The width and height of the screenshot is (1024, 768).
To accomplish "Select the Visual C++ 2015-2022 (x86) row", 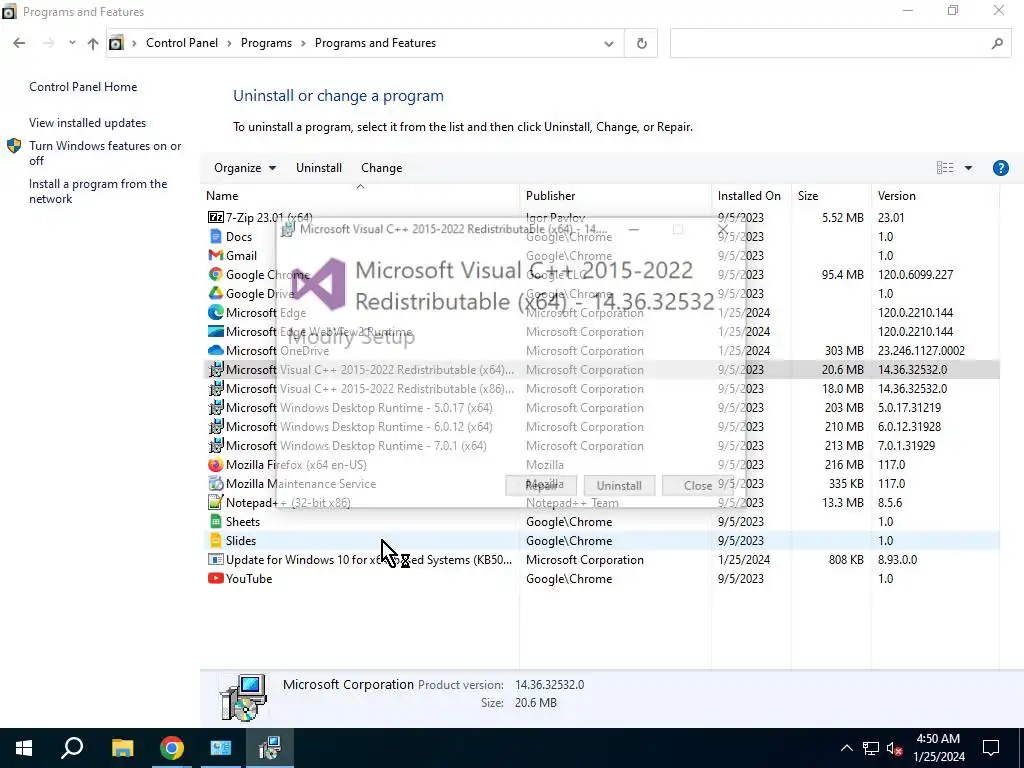I will pyautogui.click(x=601, y=389).
